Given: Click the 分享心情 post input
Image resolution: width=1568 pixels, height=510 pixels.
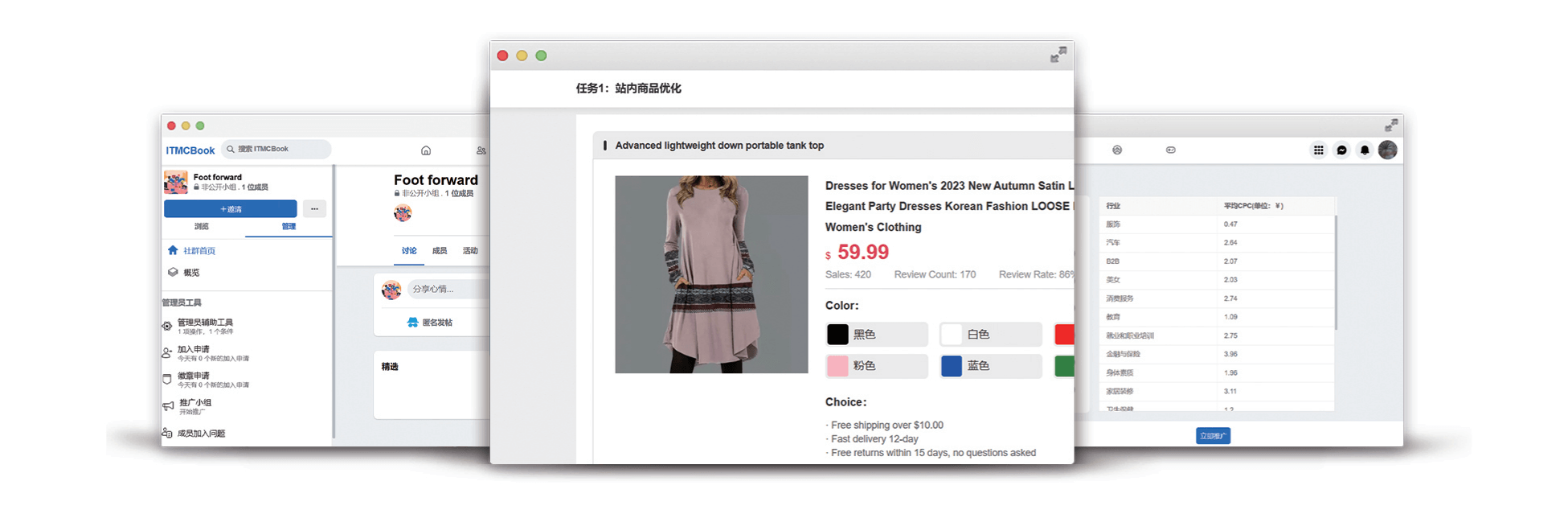Looking at the screenshot, I should (x=448, y=289).
